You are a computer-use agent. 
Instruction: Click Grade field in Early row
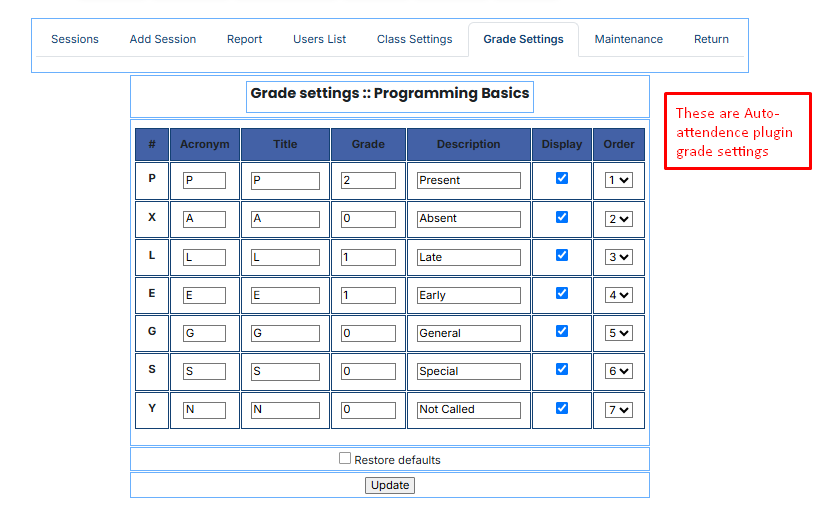[368, 296]
